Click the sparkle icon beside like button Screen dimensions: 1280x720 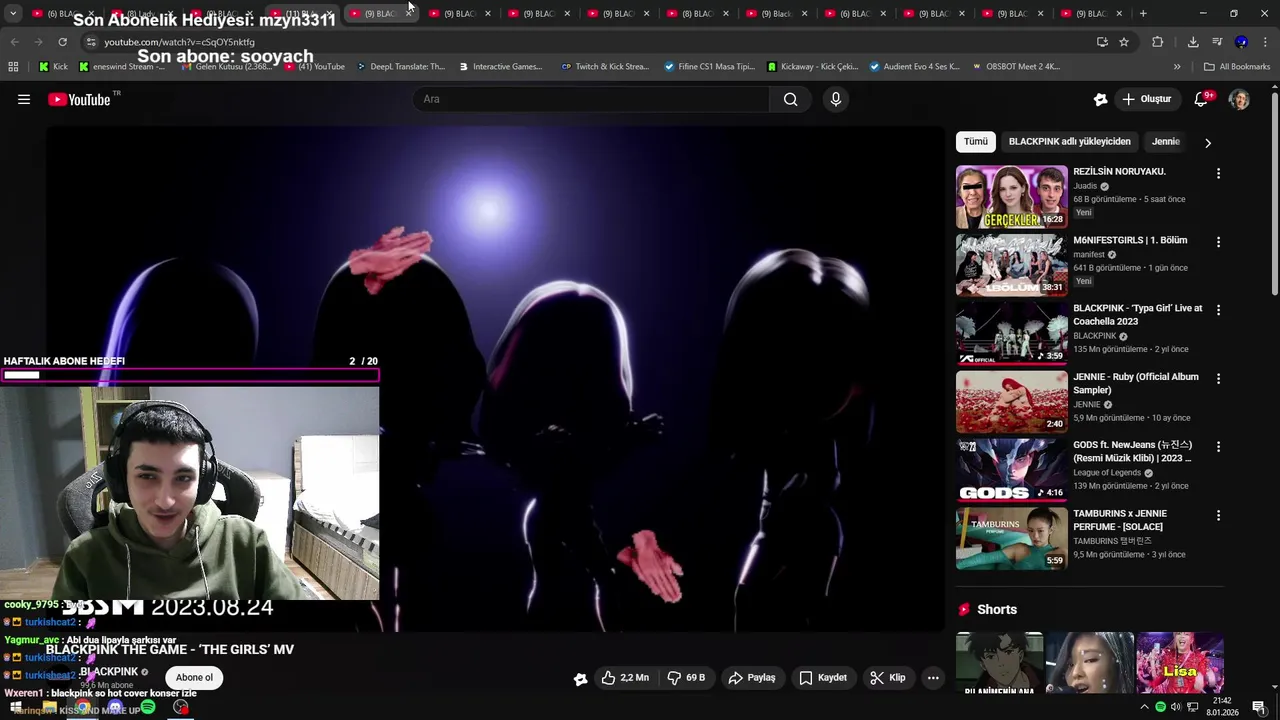[580, 679]
